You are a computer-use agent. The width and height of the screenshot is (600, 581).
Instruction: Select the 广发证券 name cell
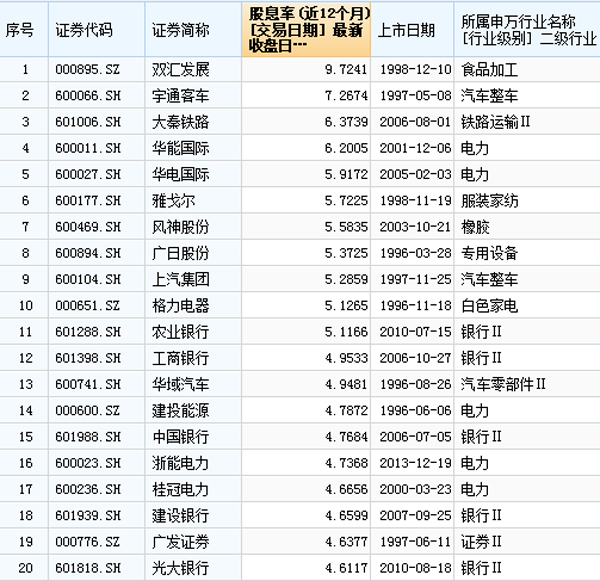(x=180, y=541)
